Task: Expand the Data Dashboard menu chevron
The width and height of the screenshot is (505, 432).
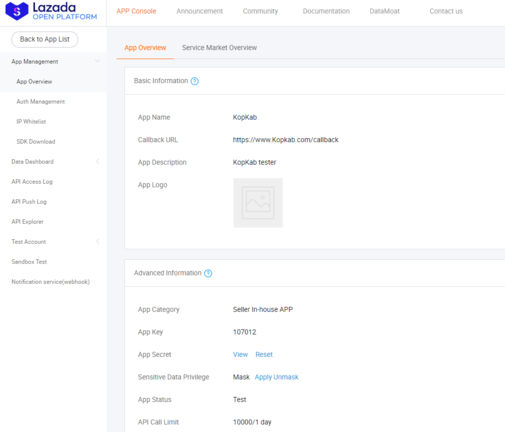Action: tap(97, 161)
